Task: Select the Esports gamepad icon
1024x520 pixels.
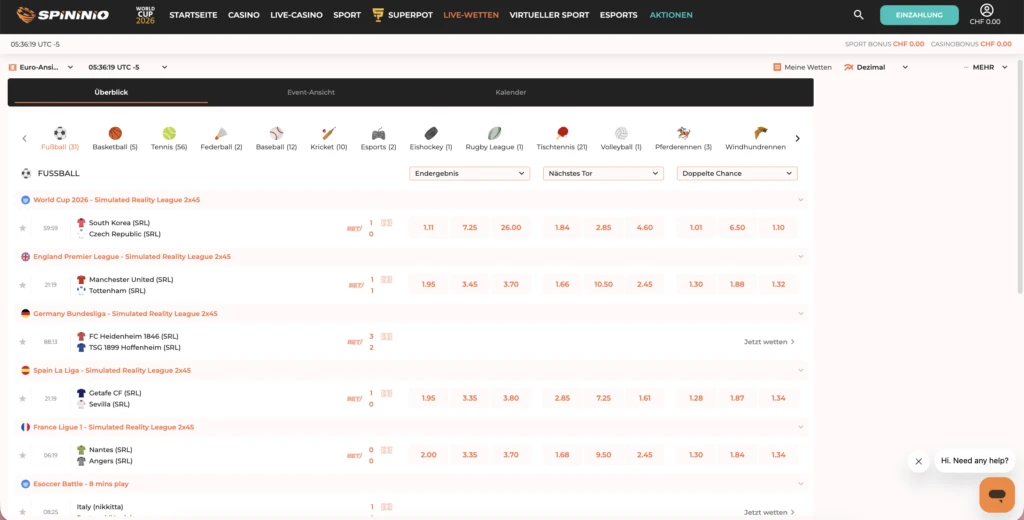Action: click(x=378, y=133)
